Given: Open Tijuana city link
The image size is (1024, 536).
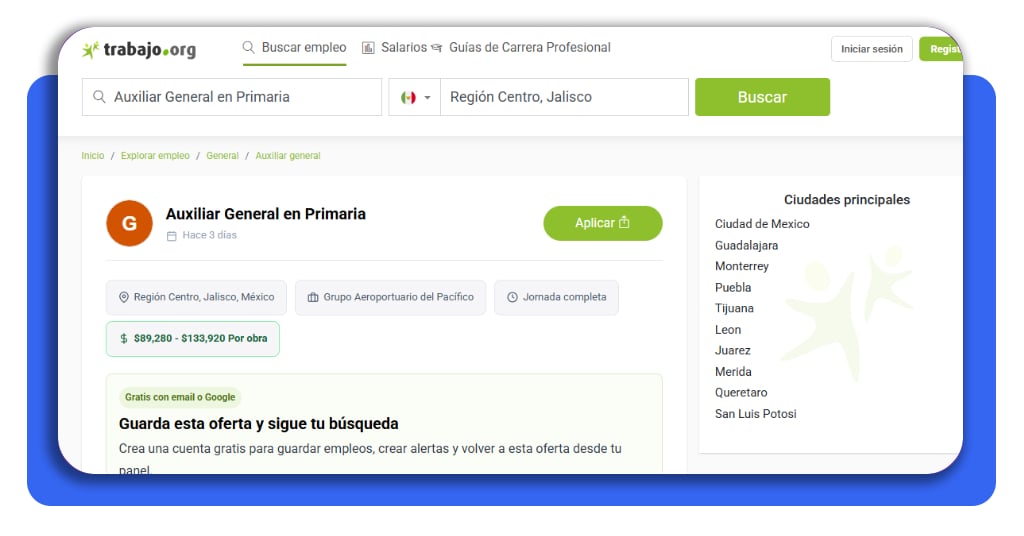Looking at the screenshot, I should pyautogui.click(x=734, y=308).
